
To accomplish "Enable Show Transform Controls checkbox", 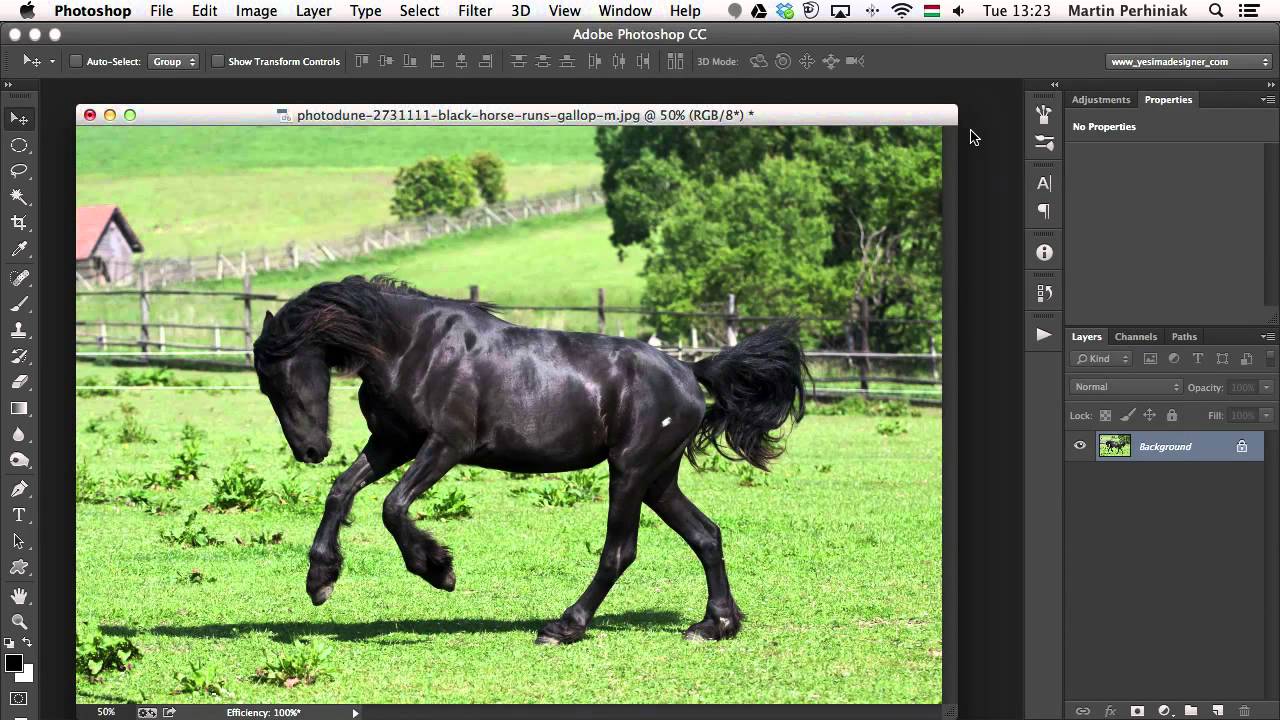I will [x=217, y=61].
